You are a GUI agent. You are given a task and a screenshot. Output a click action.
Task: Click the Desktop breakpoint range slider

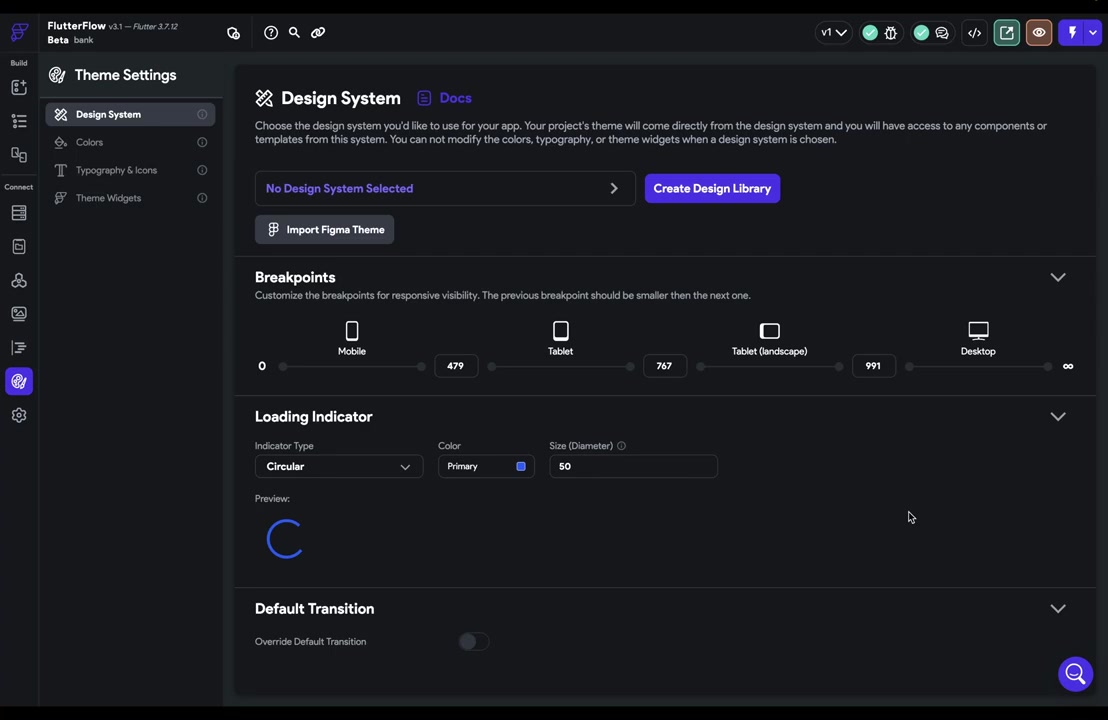(979, 367)
